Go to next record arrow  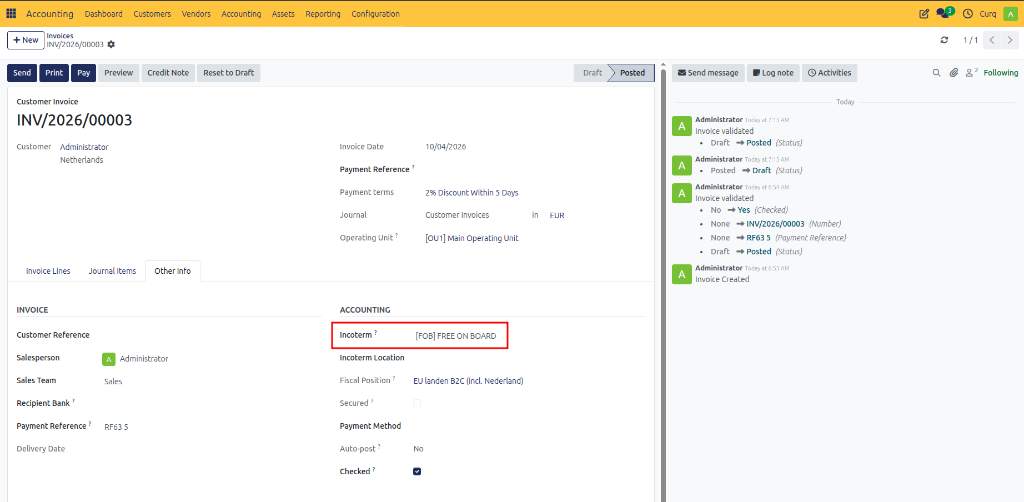coord(1009,40)
